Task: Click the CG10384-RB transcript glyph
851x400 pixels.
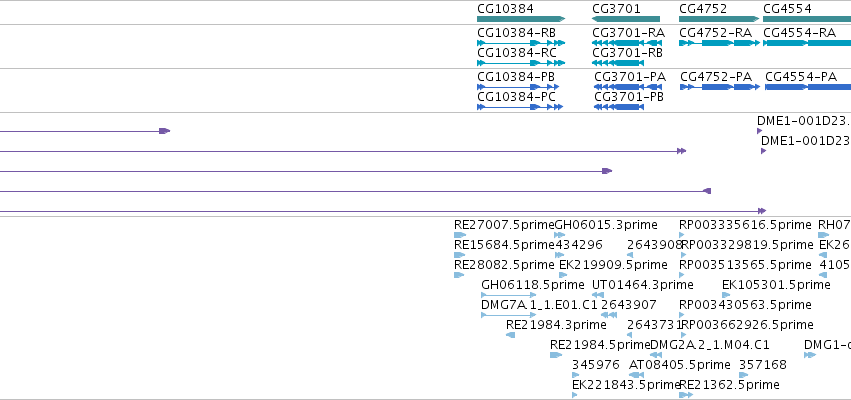Action: [x=521, y=43]
